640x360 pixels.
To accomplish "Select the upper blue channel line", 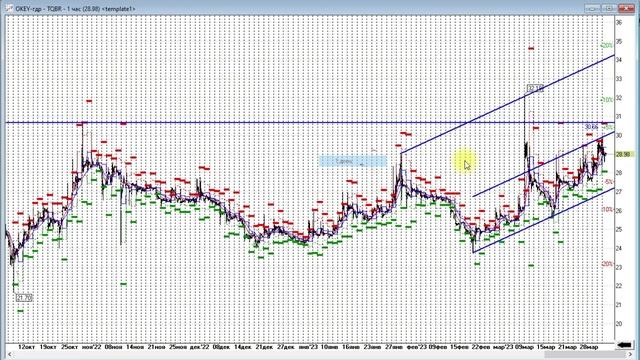I will click(507, 104).
